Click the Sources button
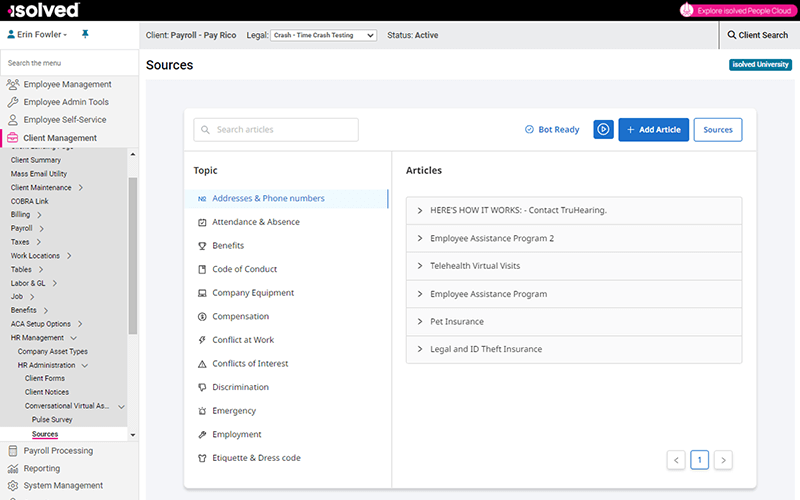This screenshot has height=500, width=800. coord(718,130)
